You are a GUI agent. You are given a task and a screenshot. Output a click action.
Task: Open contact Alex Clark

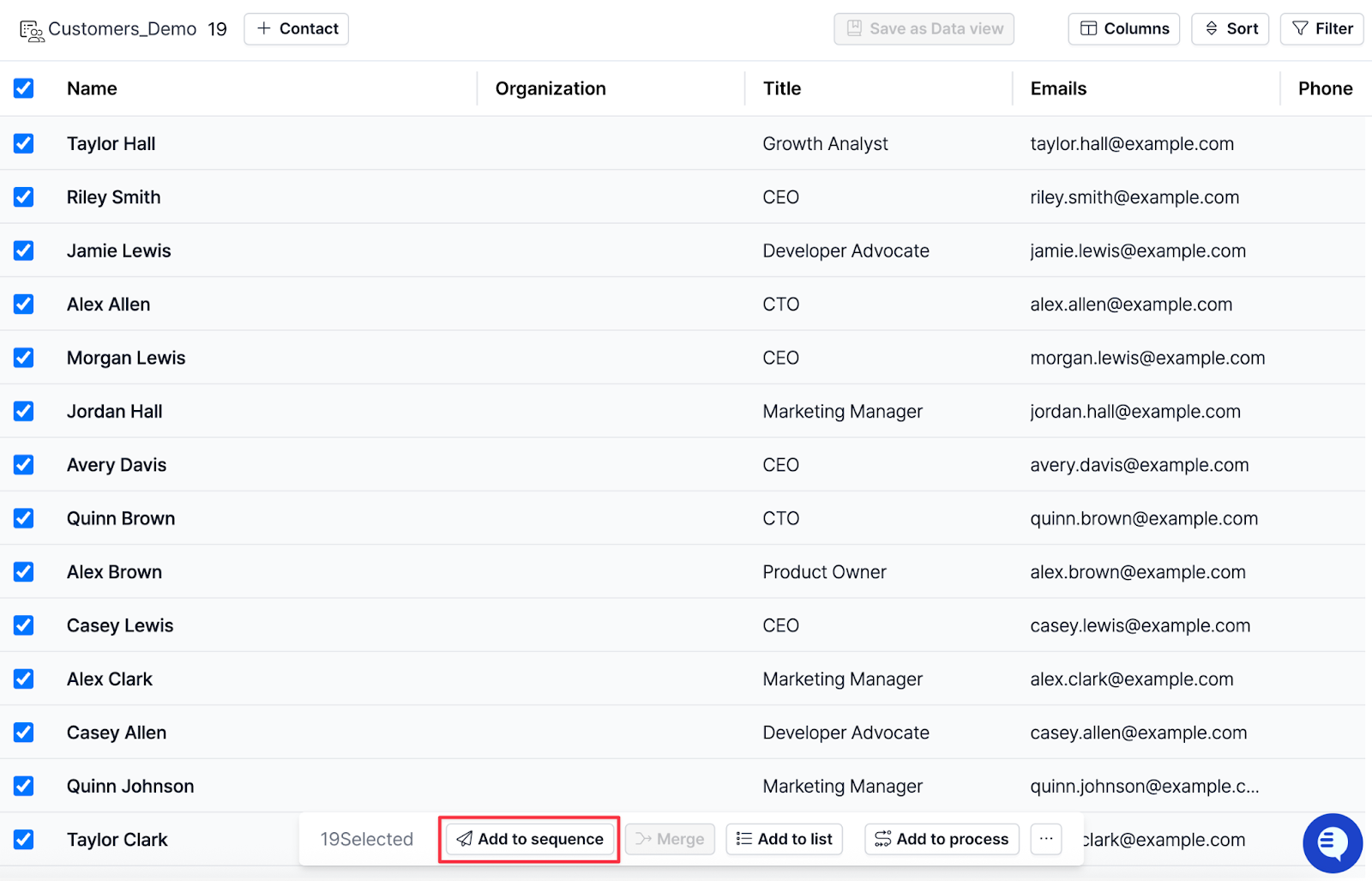pyautogui.click(x=110, y=679)
